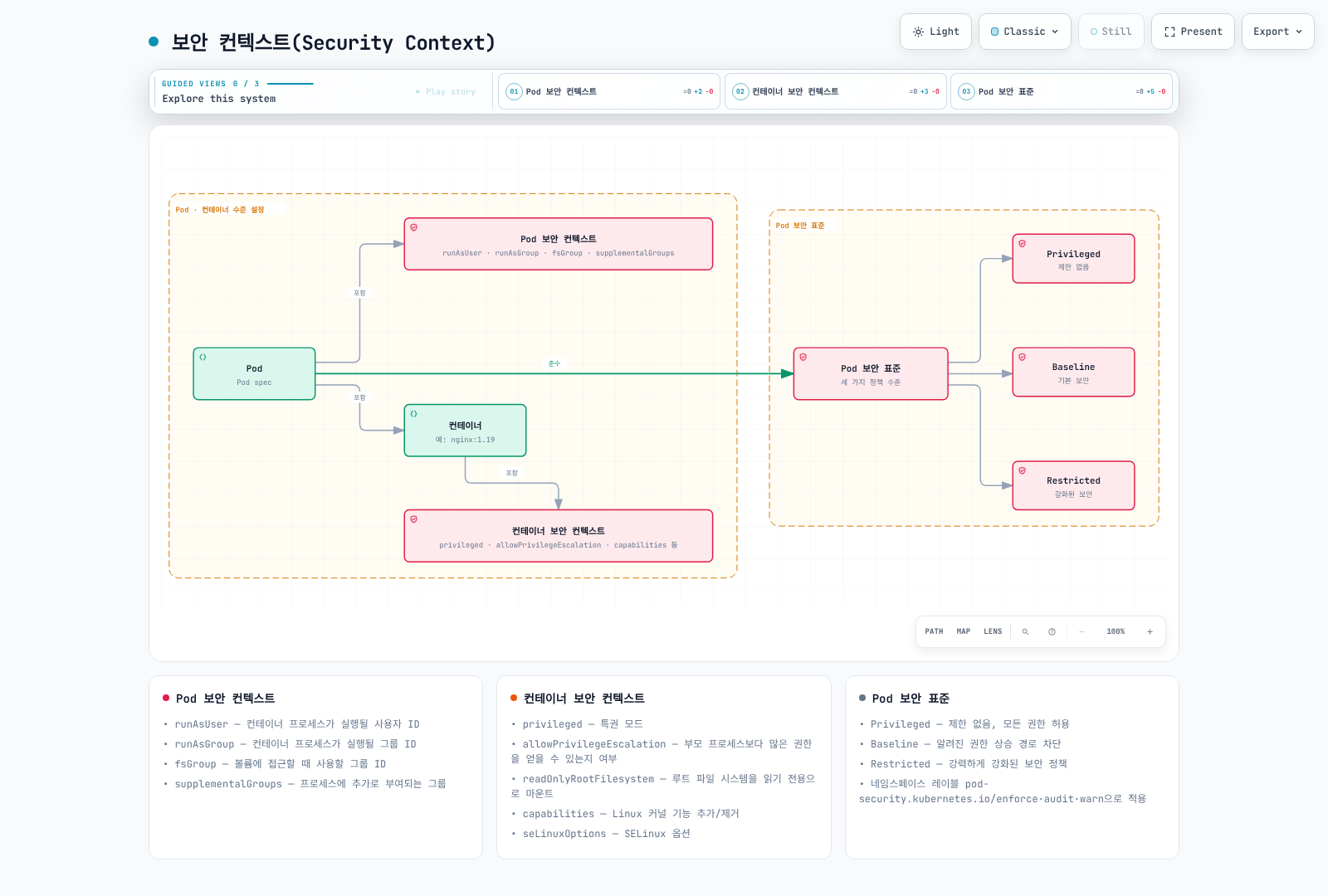Open the Classic style dropdown
Viewport: 1328px width, 896px height.
[1024, 32]
